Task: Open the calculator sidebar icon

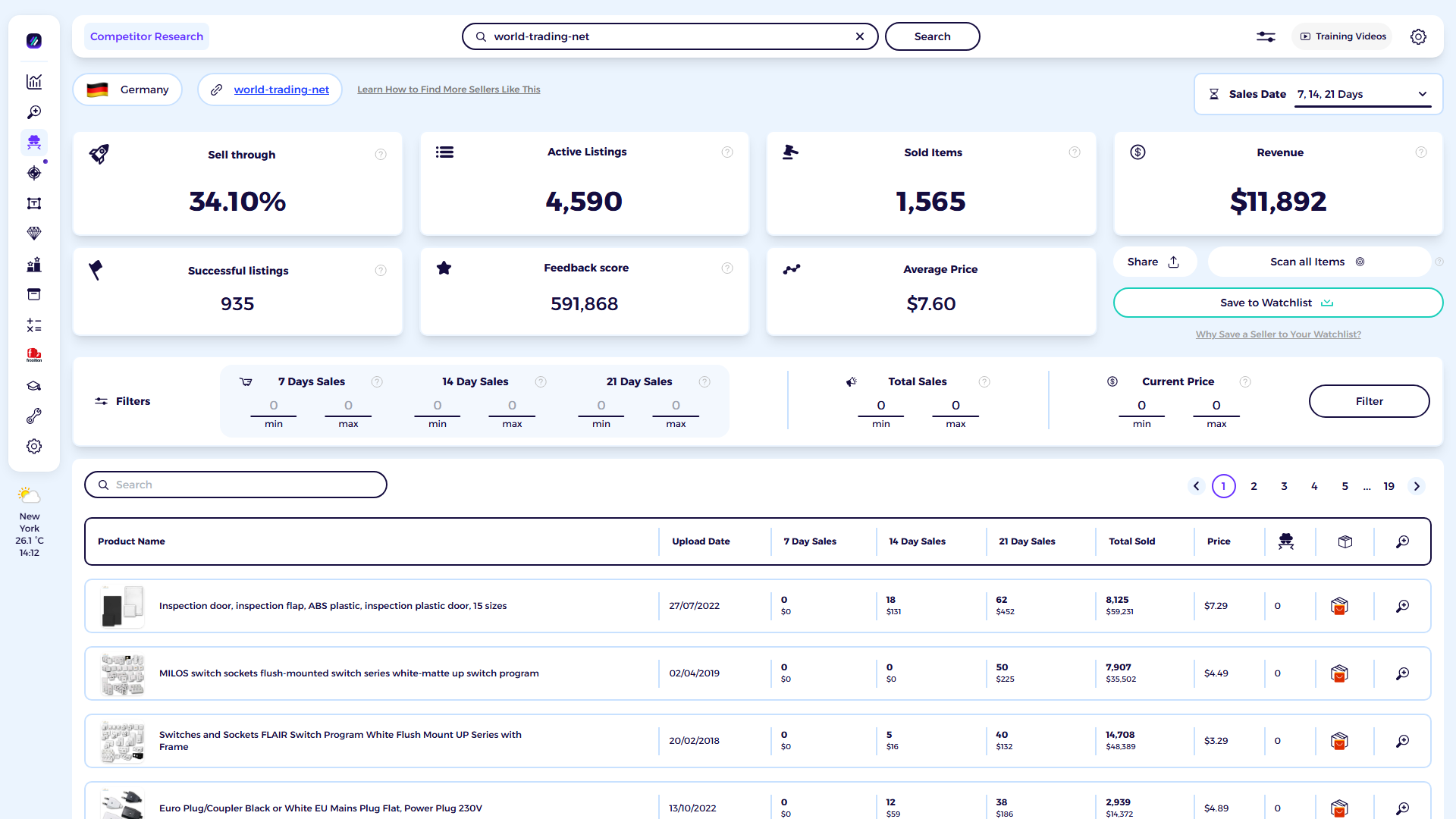Action: [34, 325]
